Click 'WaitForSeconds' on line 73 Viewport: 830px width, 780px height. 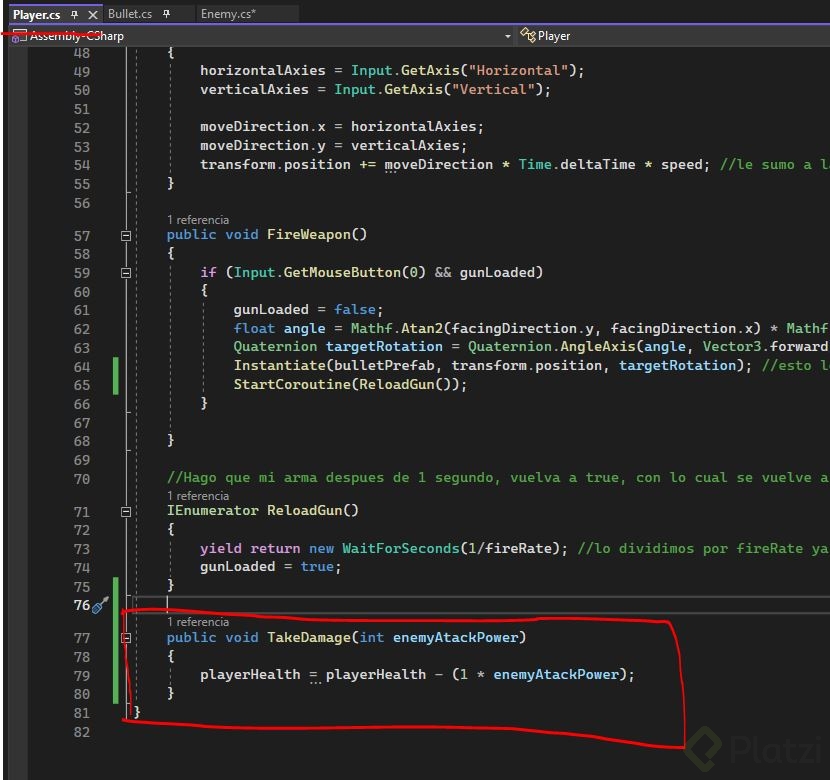click(401, 548)
